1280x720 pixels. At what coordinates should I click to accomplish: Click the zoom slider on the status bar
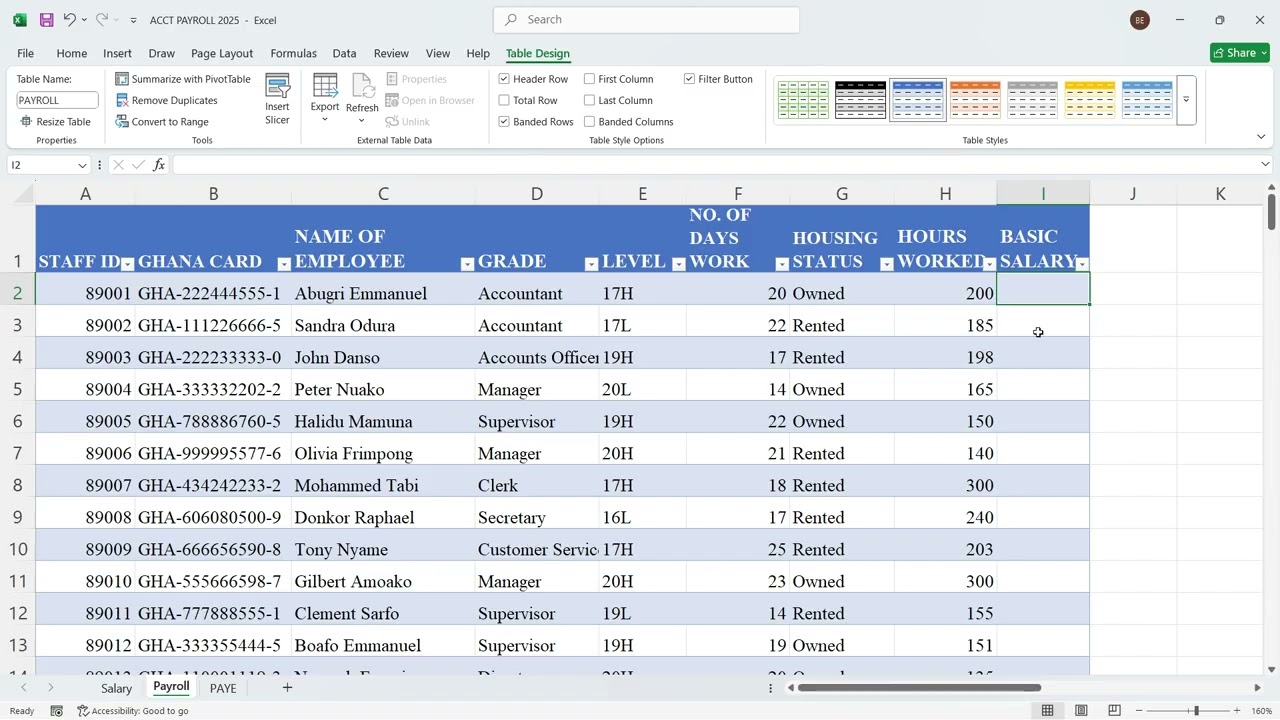coord(1196,711)
